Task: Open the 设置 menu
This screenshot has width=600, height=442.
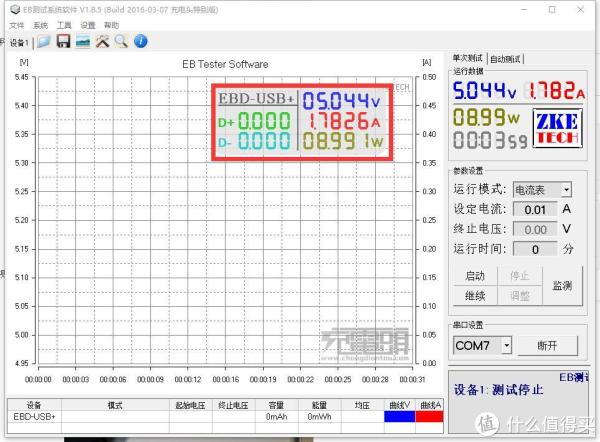Action: click(x=88, y=26)
